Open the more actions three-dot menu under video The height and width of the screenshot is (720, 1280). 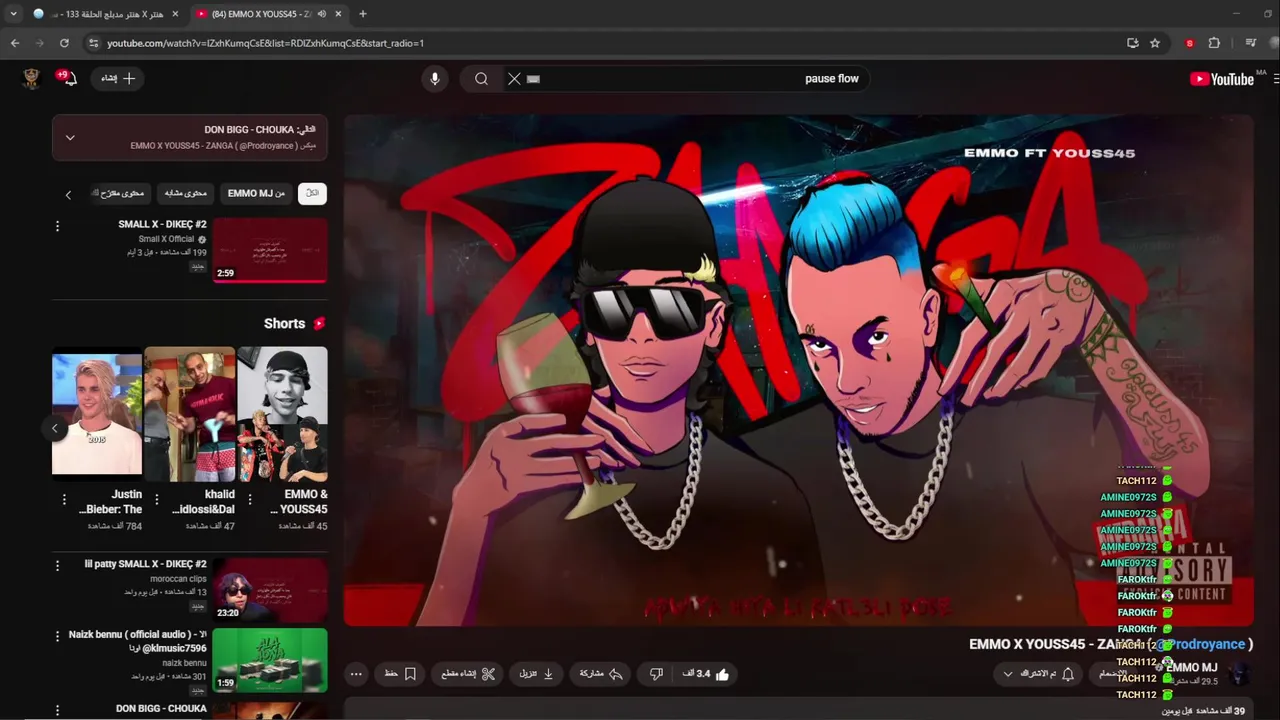pos(356,674)
